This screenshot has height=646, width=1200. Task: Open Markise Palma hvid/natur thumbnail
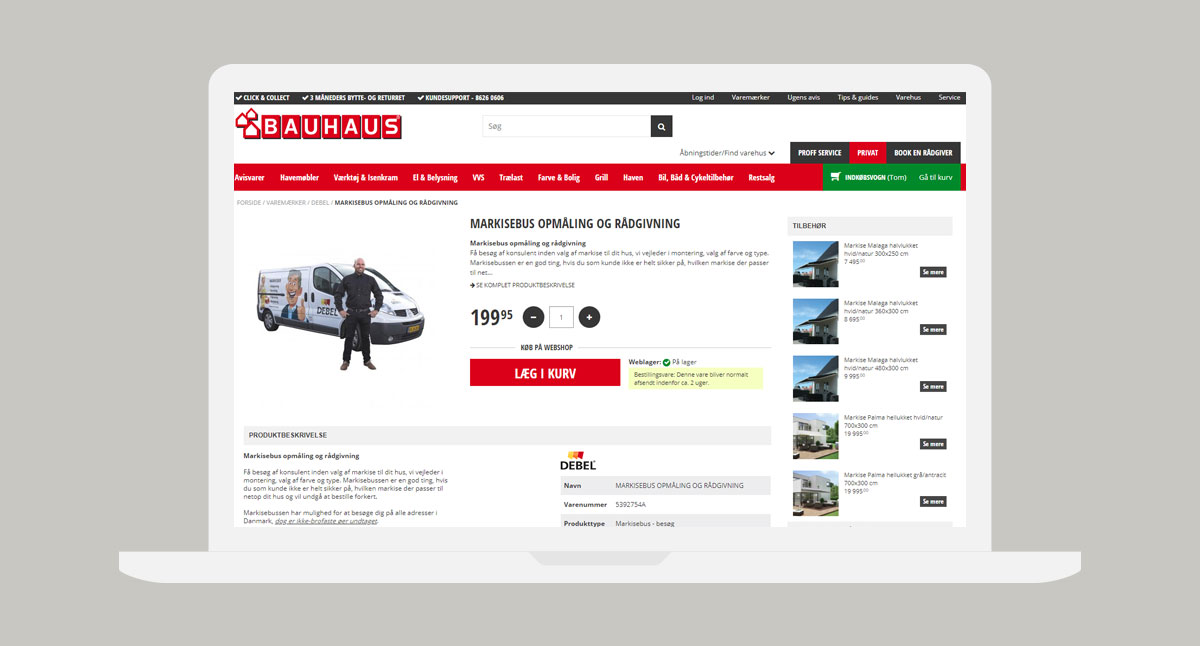click(816, 436)
